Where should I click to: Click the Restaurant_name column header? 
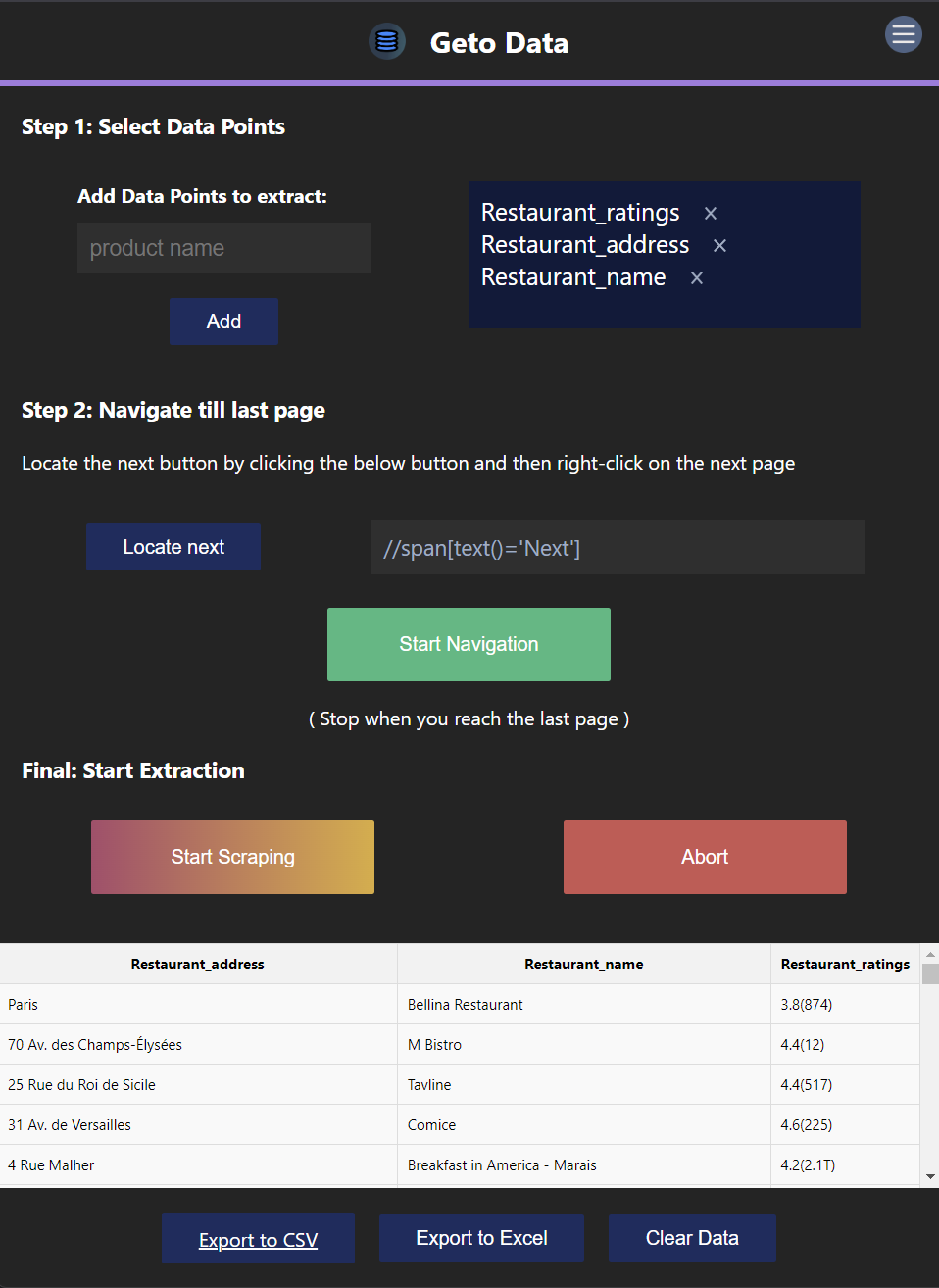point(583,965)
